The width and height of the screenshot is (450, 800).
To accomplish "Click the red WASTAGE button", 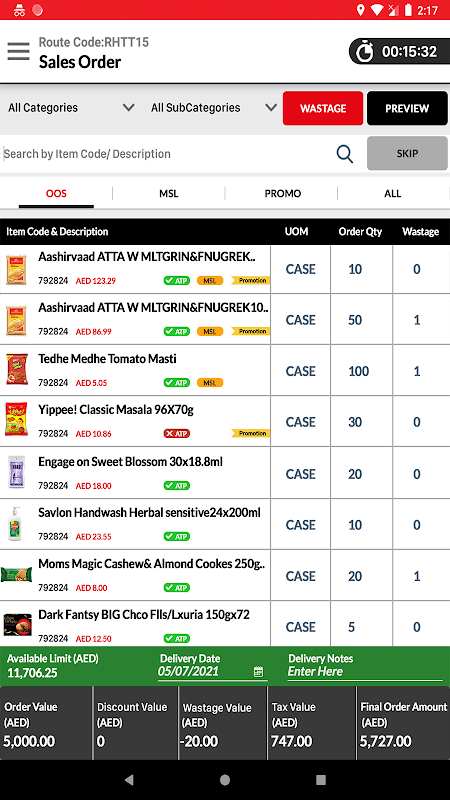I will click(x=323, y=108).
